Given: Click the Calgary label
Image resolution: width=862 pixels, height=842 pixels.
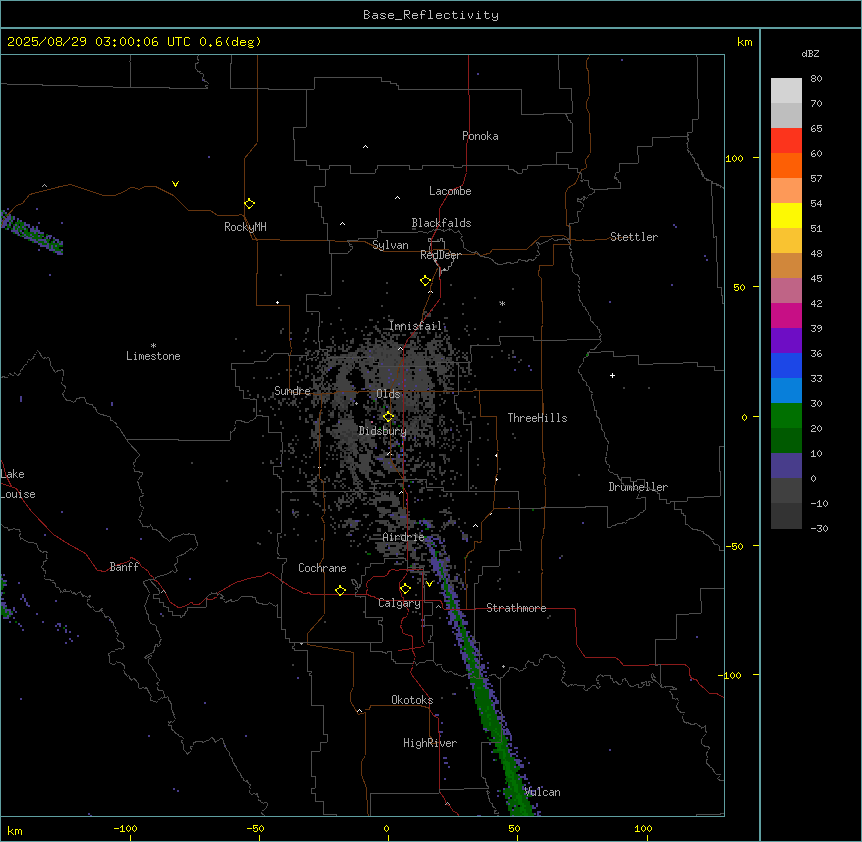Looking at the screenshot, I should tap(400, 603).
